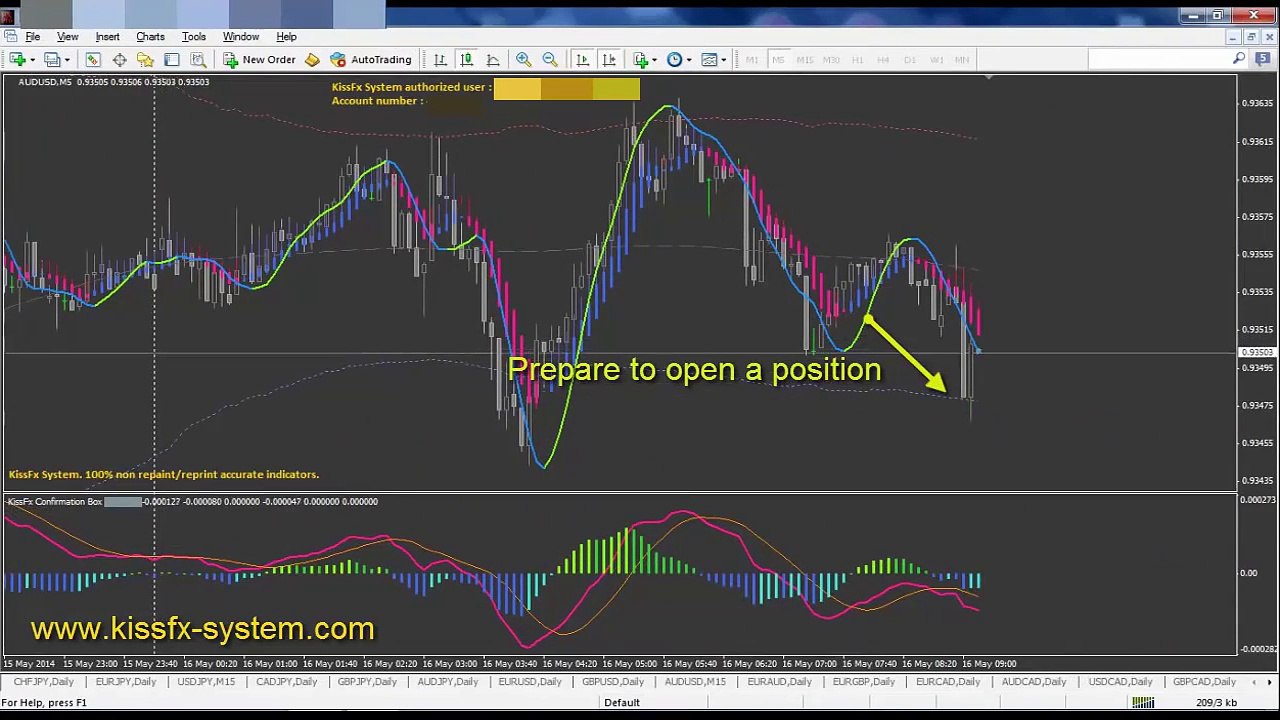The width and height of the screenshot is (1280, 720).
Task: Switch to USDJPY,M15 chart tab
Action: point(206,682)
